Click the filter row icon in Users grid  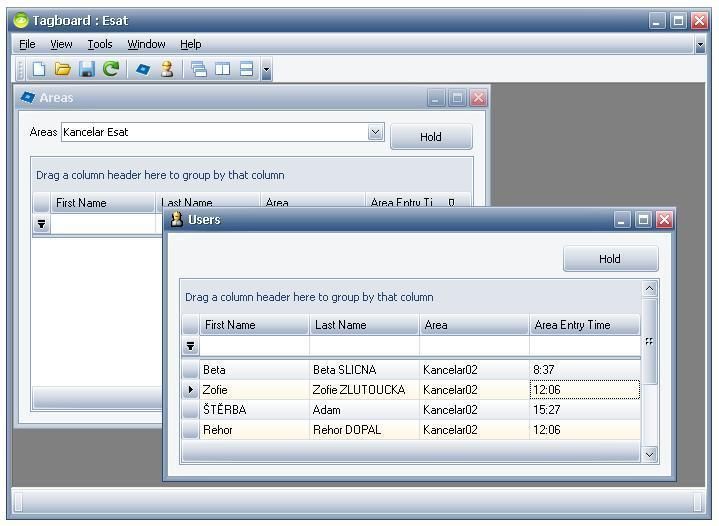click(x=190, y=347)
